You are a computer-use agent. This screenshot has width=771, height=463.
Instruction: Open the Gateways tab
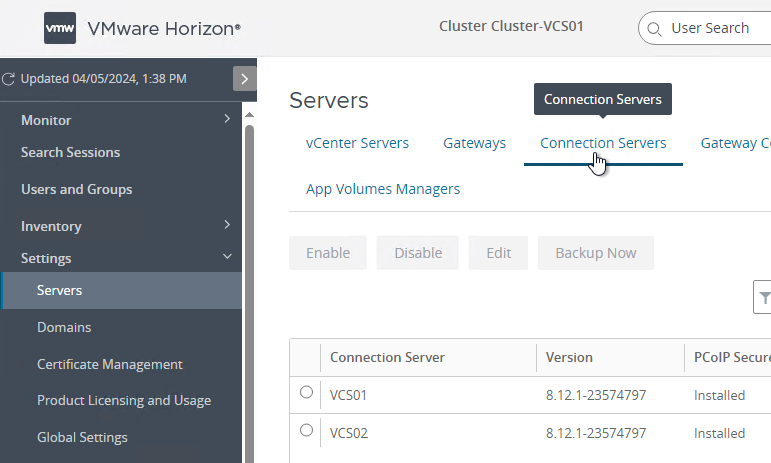click(x=474, y=143)
